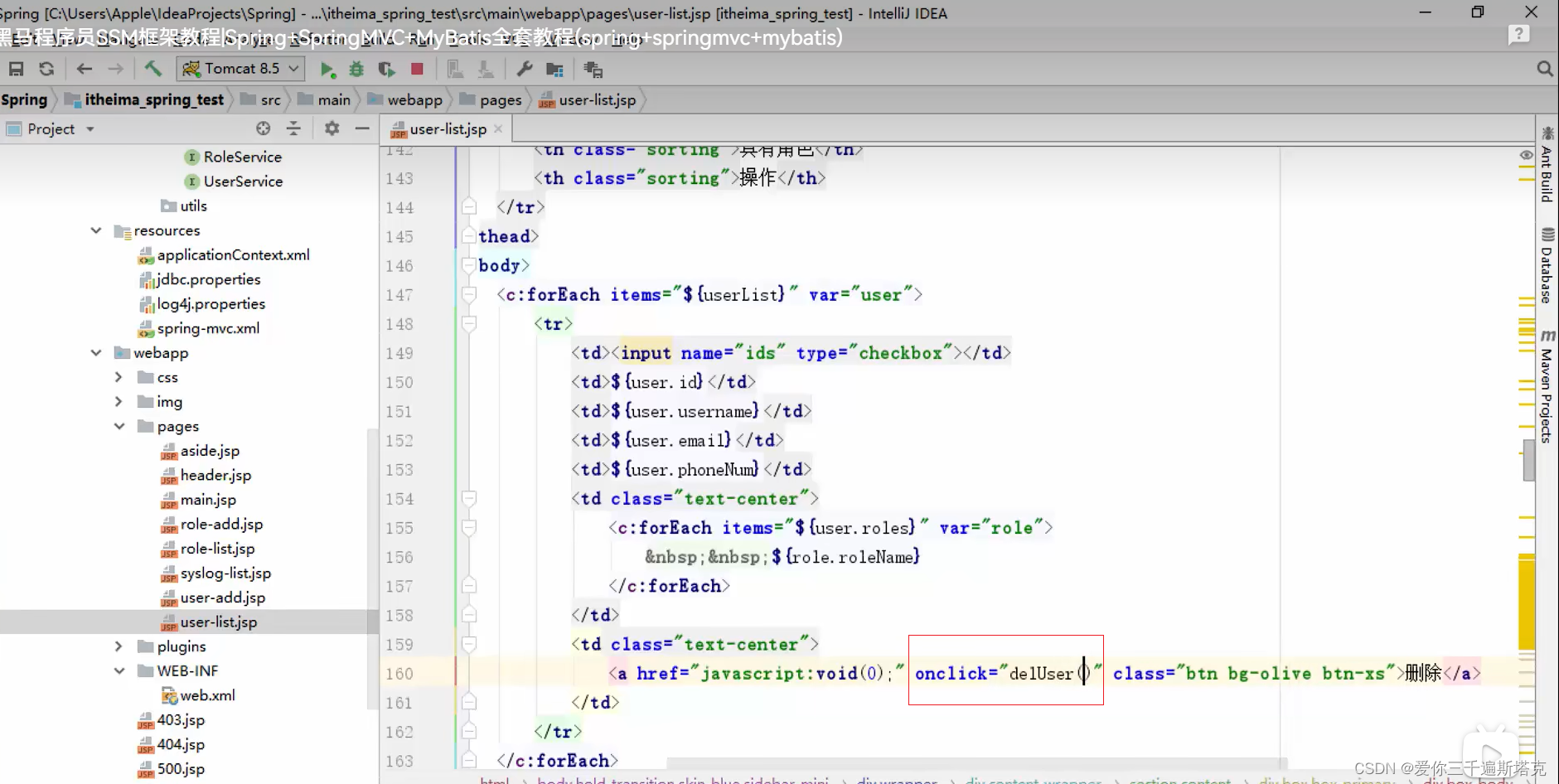The width and height of the screenshot is (1559, 784).
Task: Open Project panel gear settings
Action: [332, 128]
